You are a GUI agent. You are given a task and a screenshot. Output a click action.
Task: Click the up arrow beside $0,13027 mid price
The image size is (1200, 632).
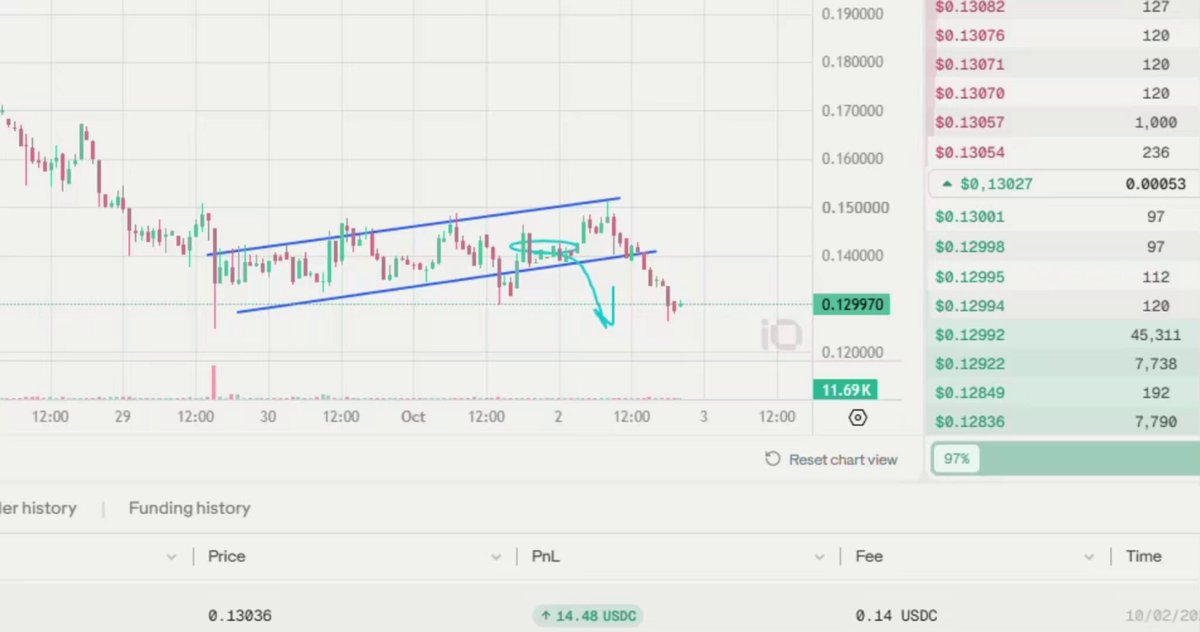click(x=947, y=184)
